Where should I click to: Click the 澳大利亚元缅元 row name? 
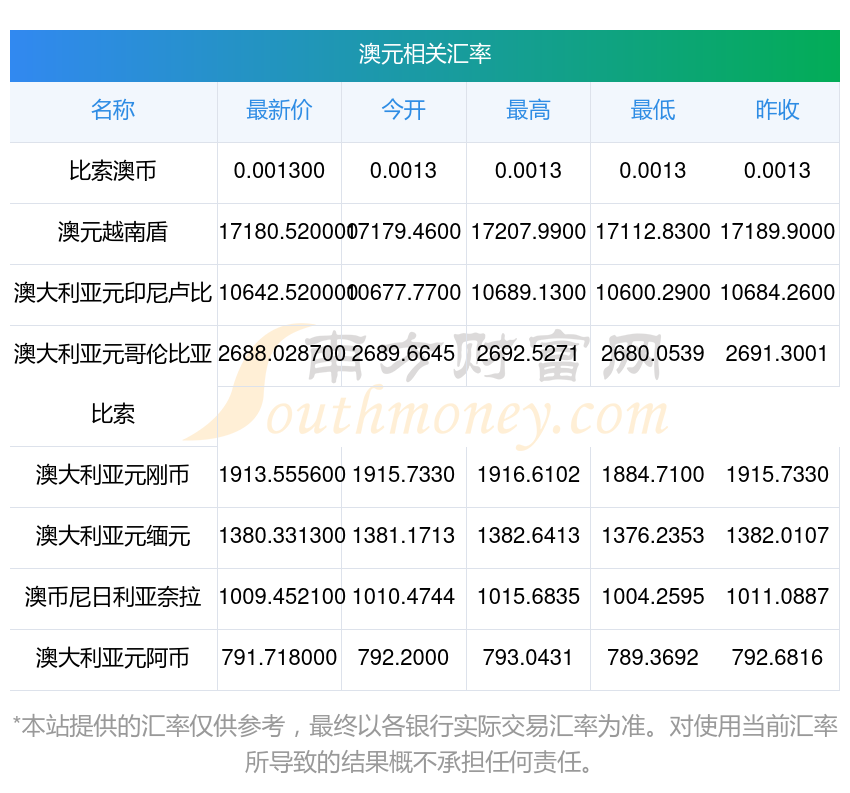pos(113,536)
